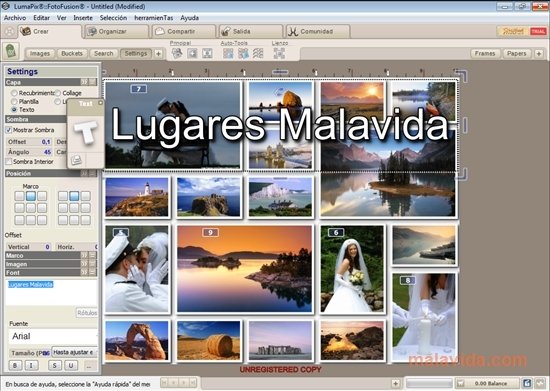
Task: Open the herramienTas menu
Action: 154,18
